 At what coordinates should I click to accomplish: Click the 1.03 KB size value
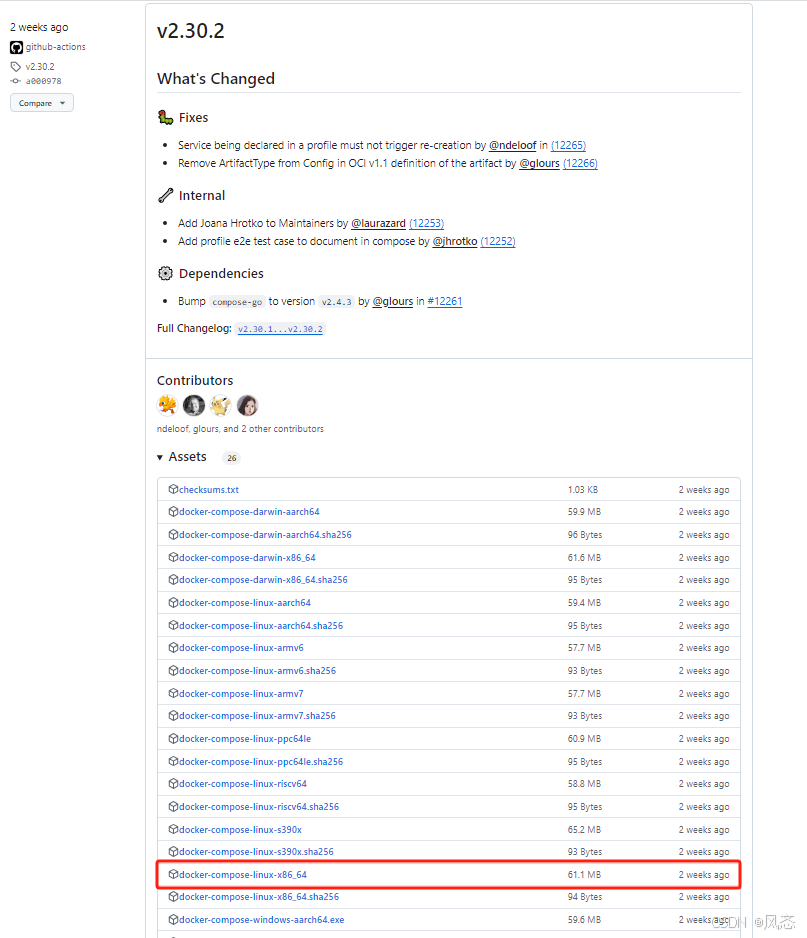[583, 489]
